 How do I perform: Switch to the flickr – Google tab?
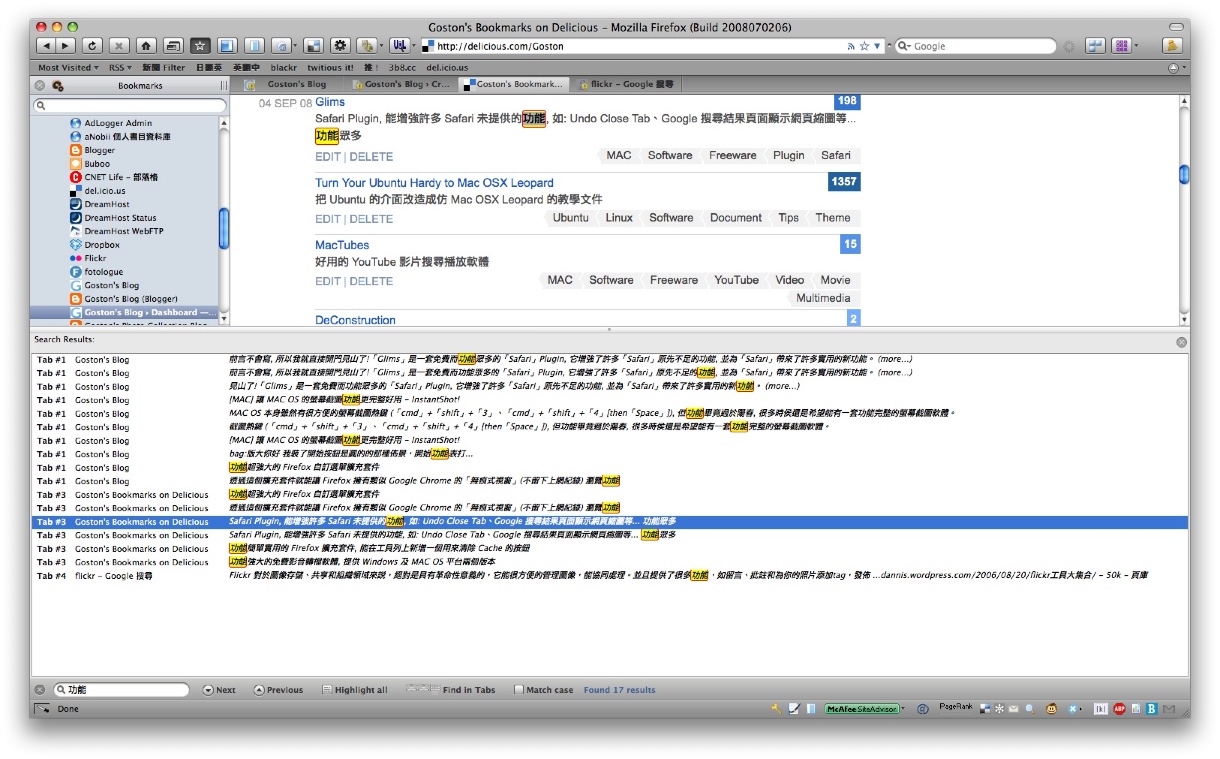pyautogui.click(x=625, y=85)
